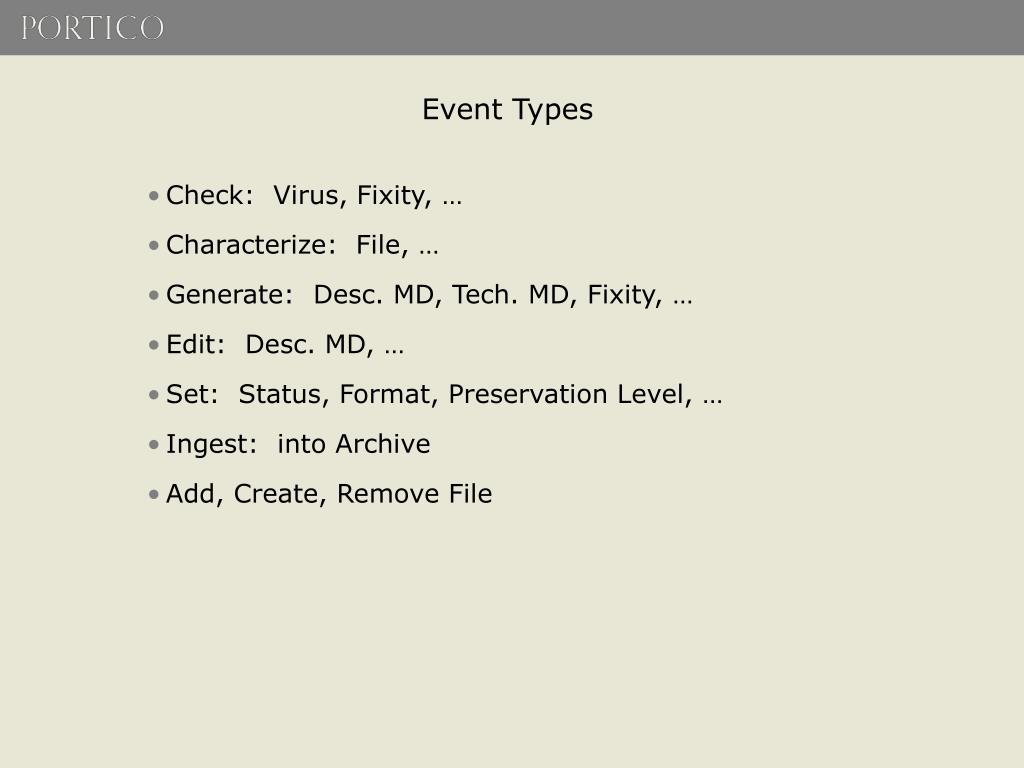Click the bullet before Generate line
The height and width of the screenshot is (768, 1024).
pos(154,295)
